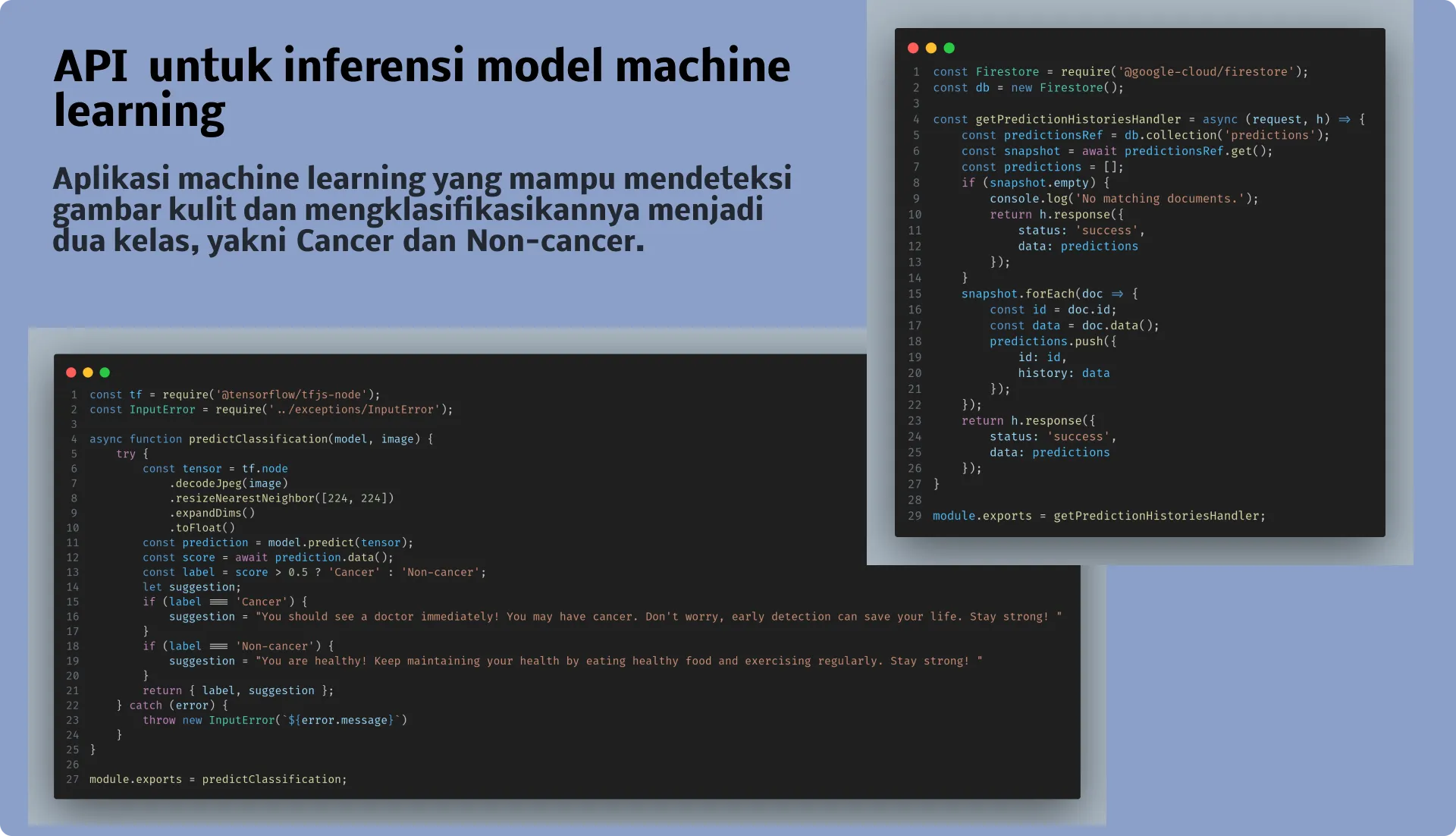Image resolution: width=1456 pixels, height=836 pixels.
Task: Click the yellow dot in the Firestore code window
Action: [931, 48]
